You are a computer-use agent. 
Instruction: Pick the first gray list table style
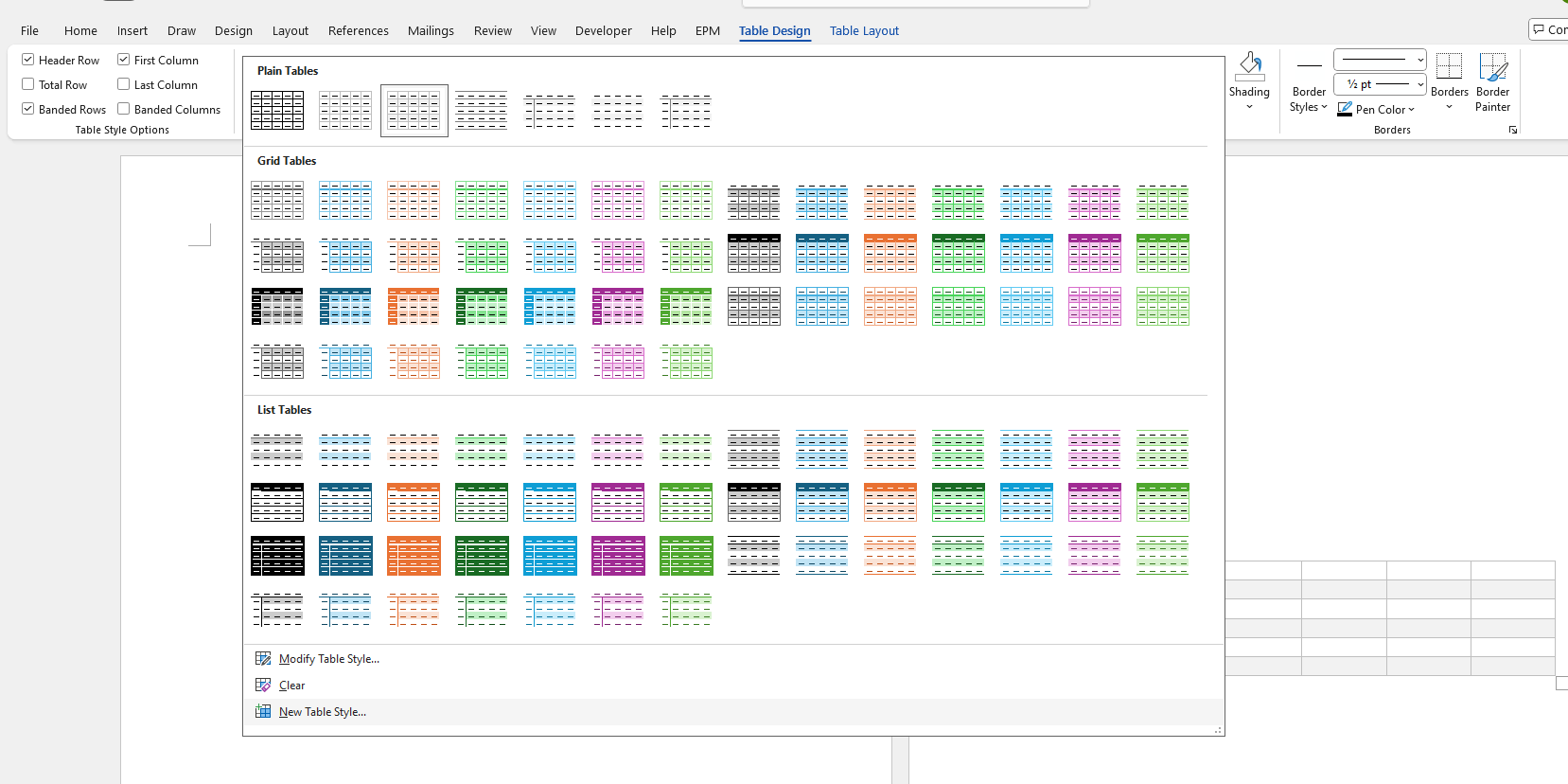277,450
